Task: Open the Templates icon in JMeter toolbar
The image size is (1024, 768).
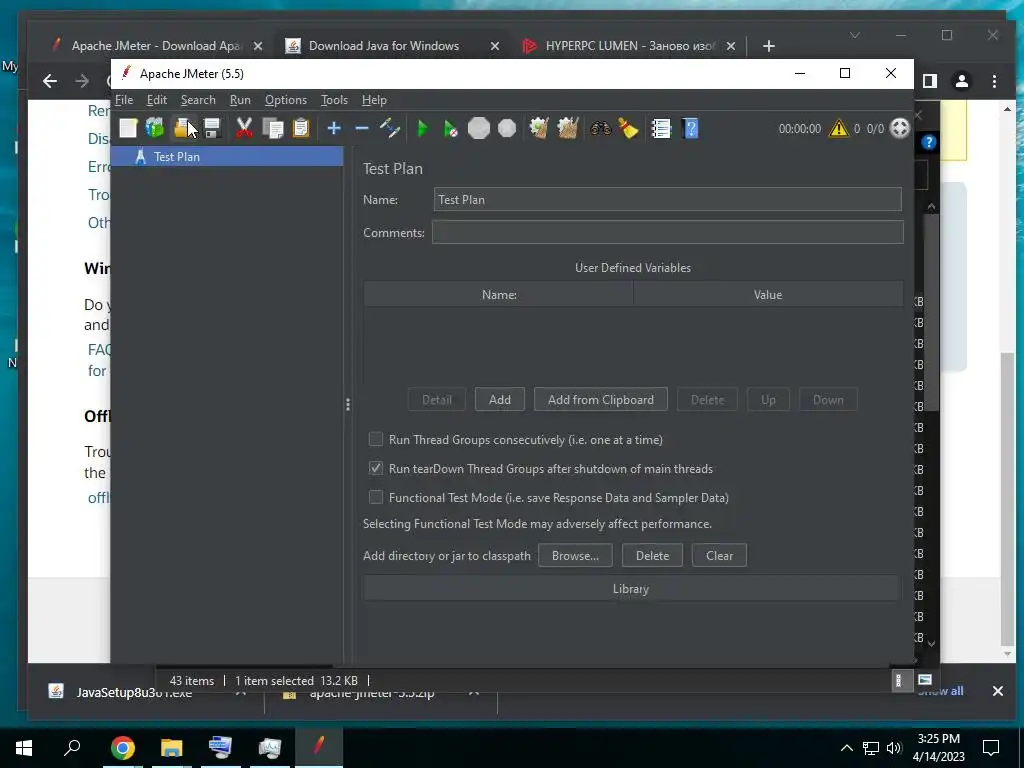Action: pos(155,128)
